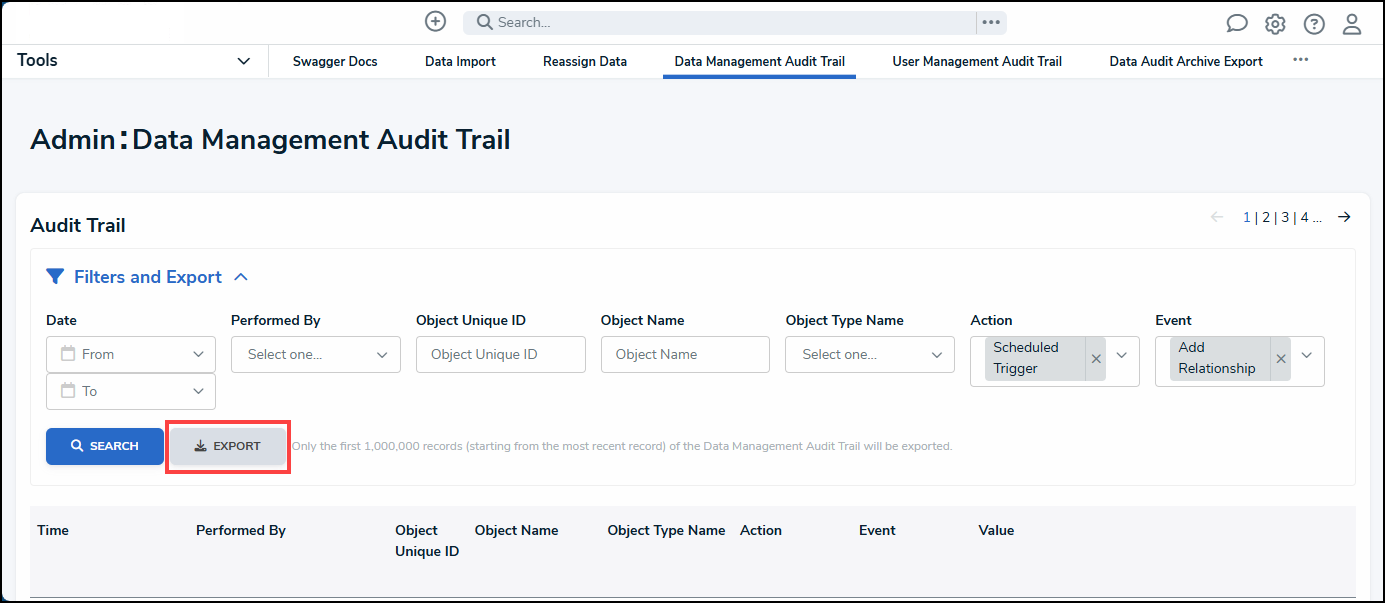Collapse the Filters and Export section

coord(241,277)
